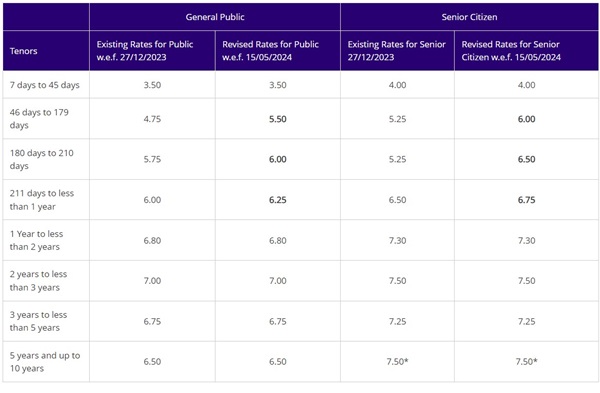Click the bold 5.50 revised public rate

[277, 119]
